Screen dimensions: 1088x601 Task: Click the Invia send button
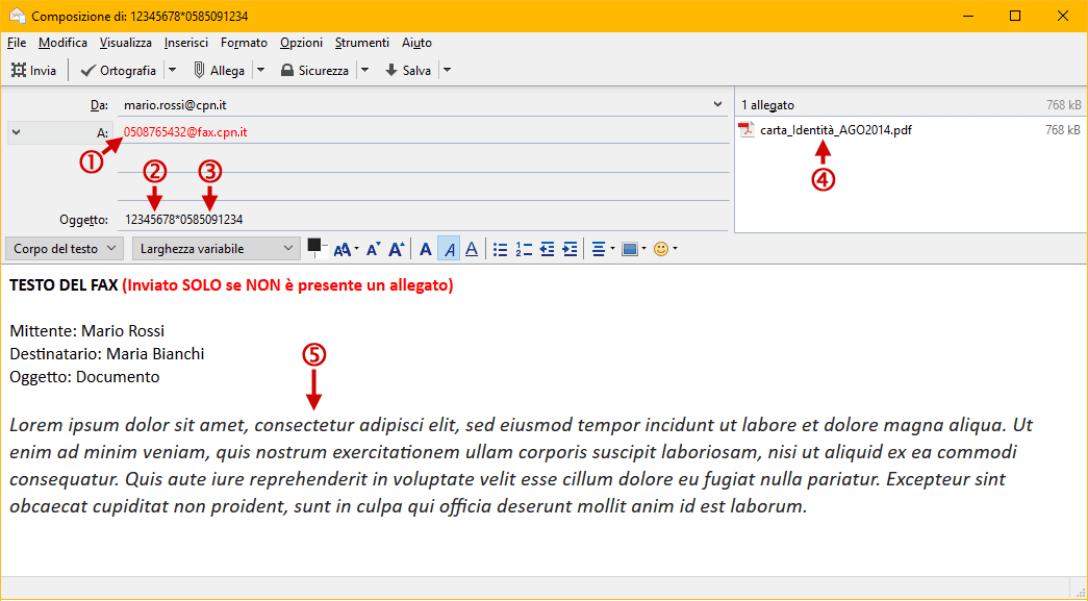tap(33, 70)
